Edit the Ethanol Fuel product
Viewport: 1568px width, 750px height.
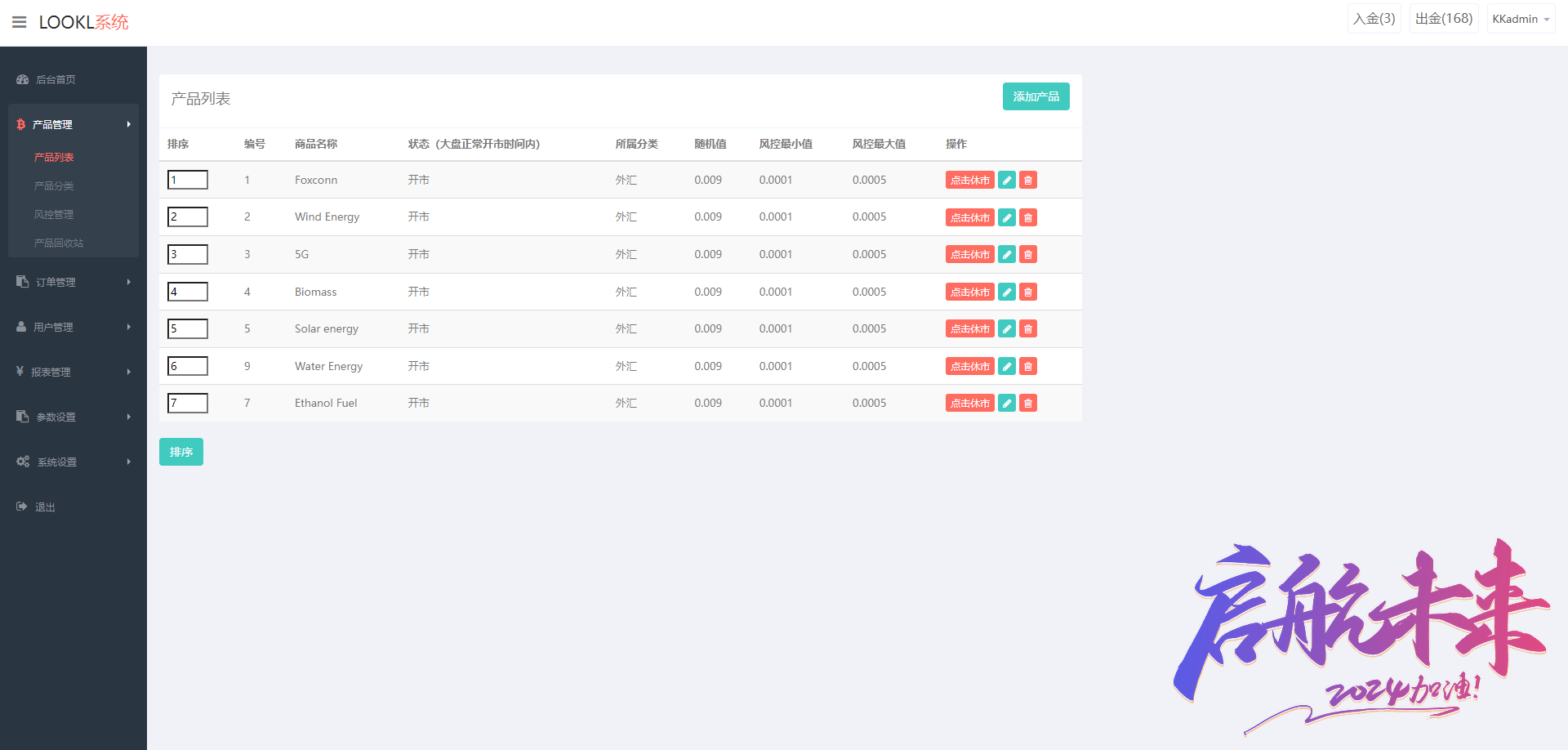pos(1007,404)
